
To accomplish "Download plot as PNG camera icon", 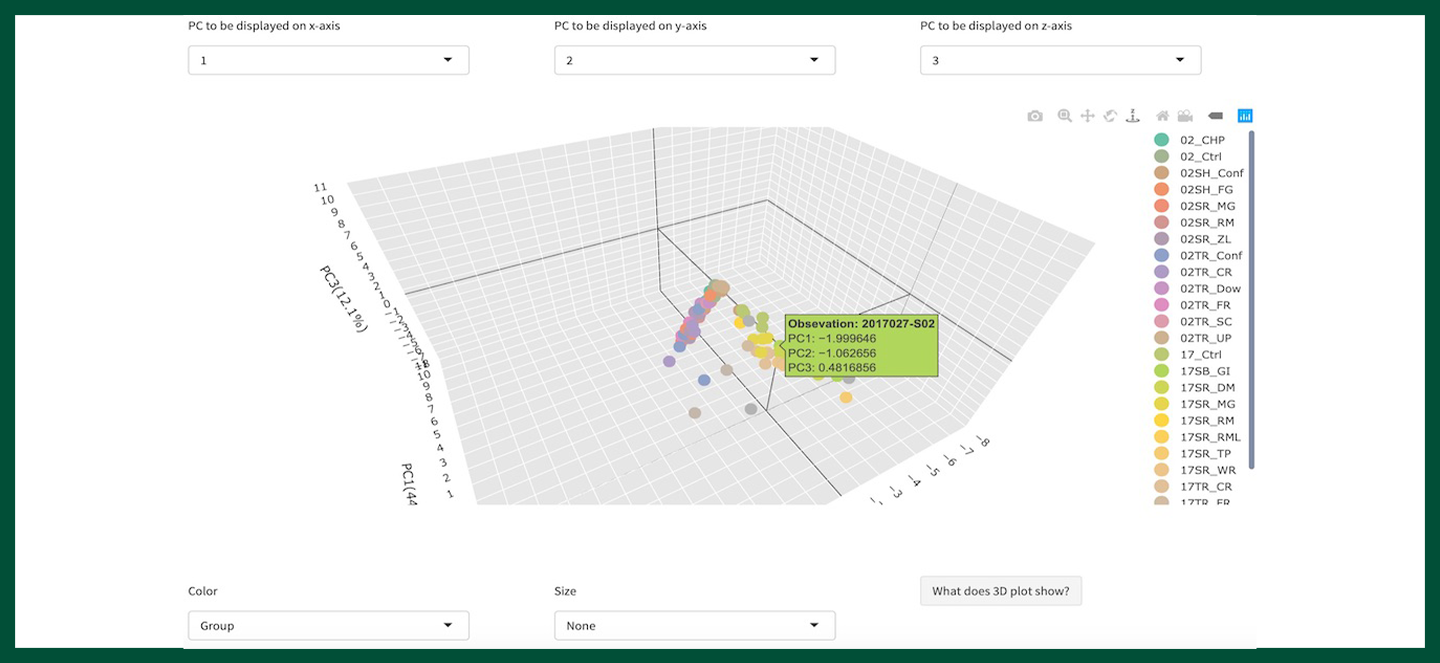I will 1035,116.
